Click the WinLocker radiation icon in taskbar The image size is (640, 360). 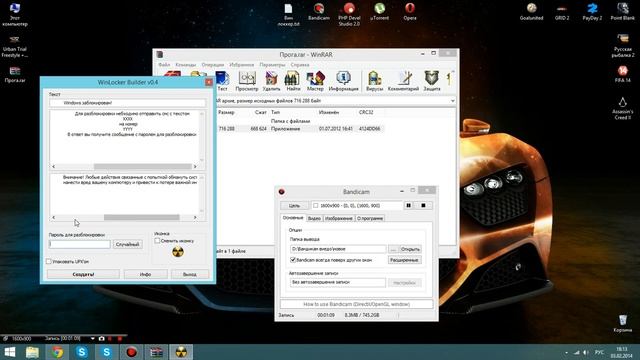(x=181, y=352)
